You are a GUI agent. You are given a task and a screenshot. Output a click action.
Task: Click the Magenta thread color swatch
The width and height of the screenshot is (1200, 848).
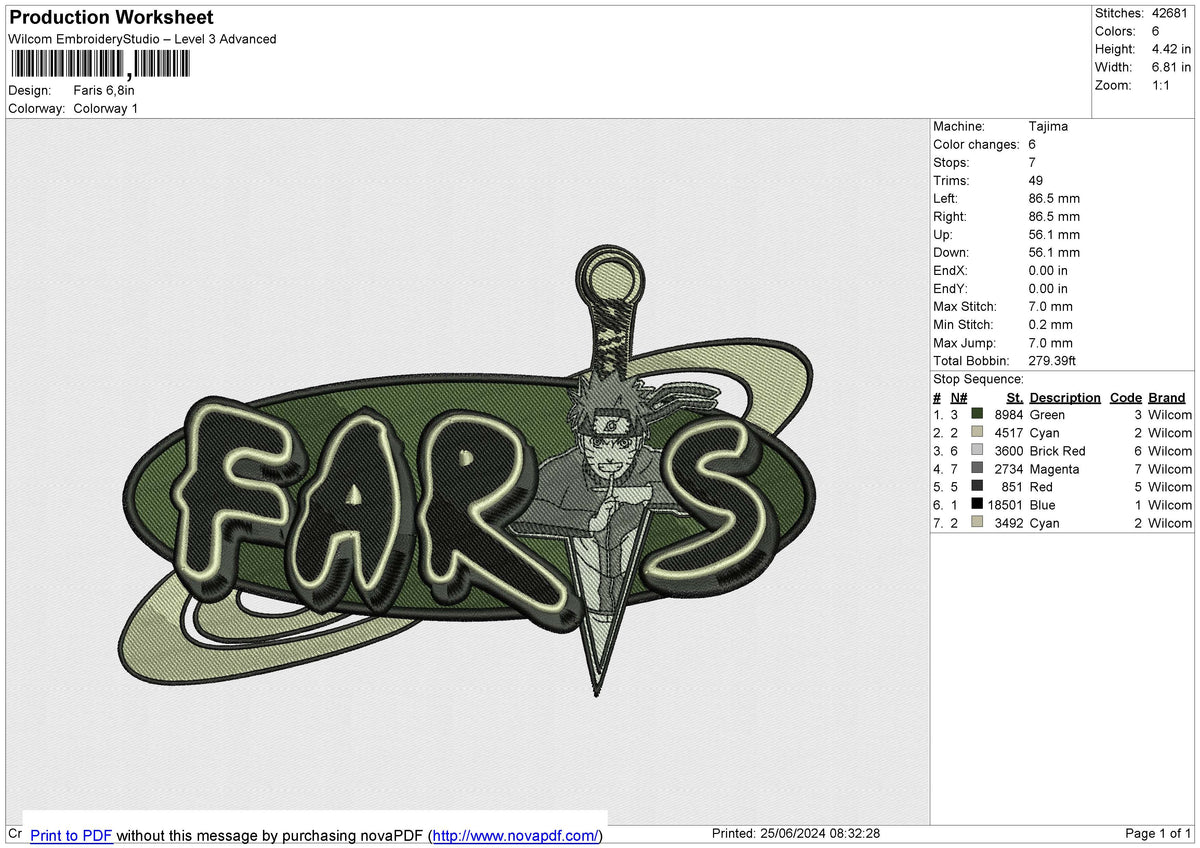tap(977, 469)
